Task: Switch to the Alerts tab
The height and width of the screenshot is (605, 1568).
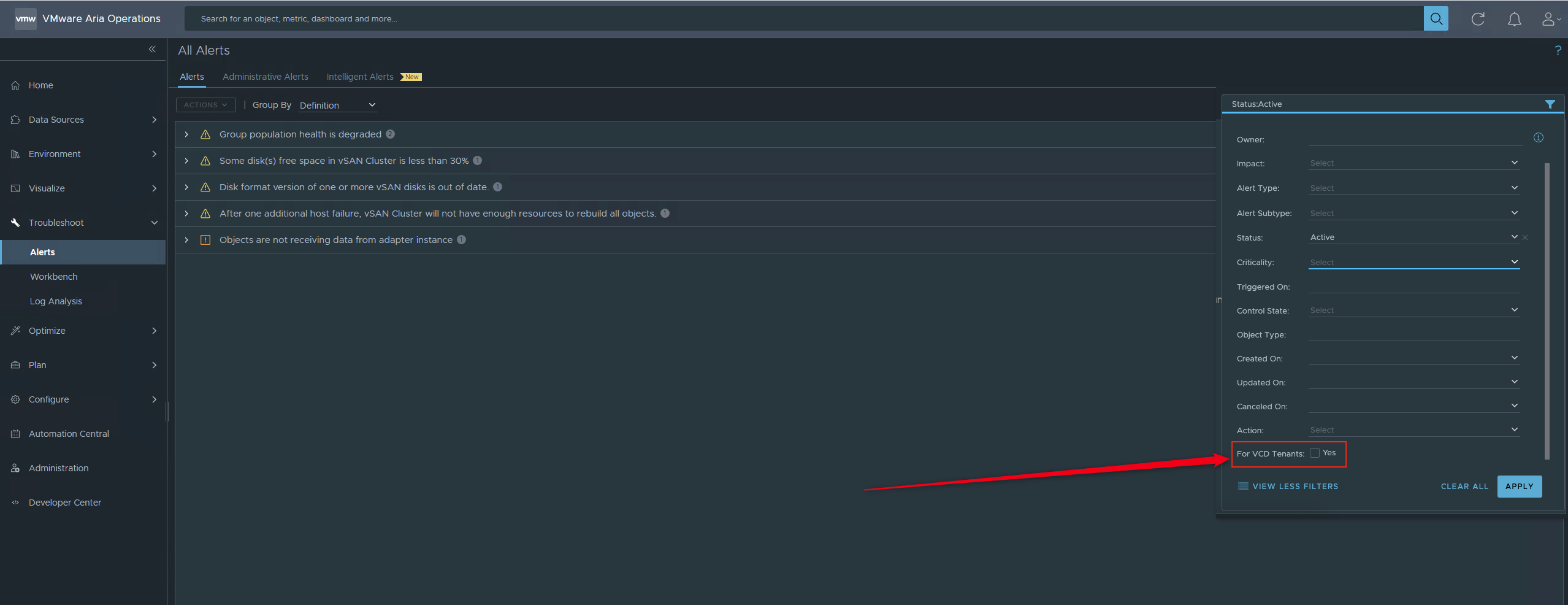Action: coord(192,77)
